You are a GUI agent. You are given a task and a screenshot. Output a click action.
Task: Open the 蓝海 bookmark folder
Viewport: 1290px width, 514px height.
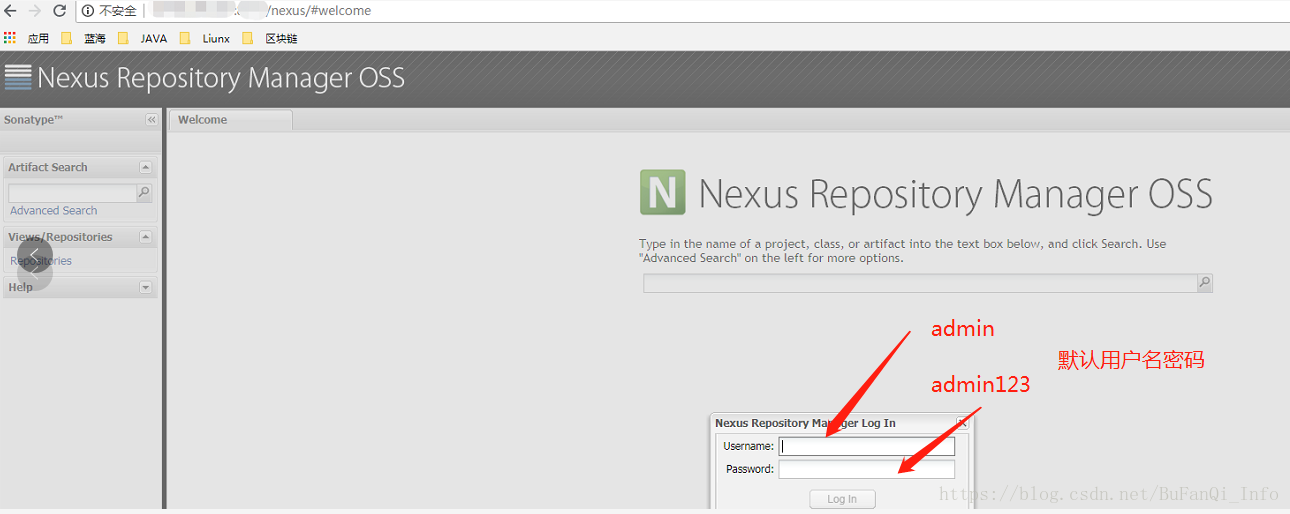click(x=84, y=38)
